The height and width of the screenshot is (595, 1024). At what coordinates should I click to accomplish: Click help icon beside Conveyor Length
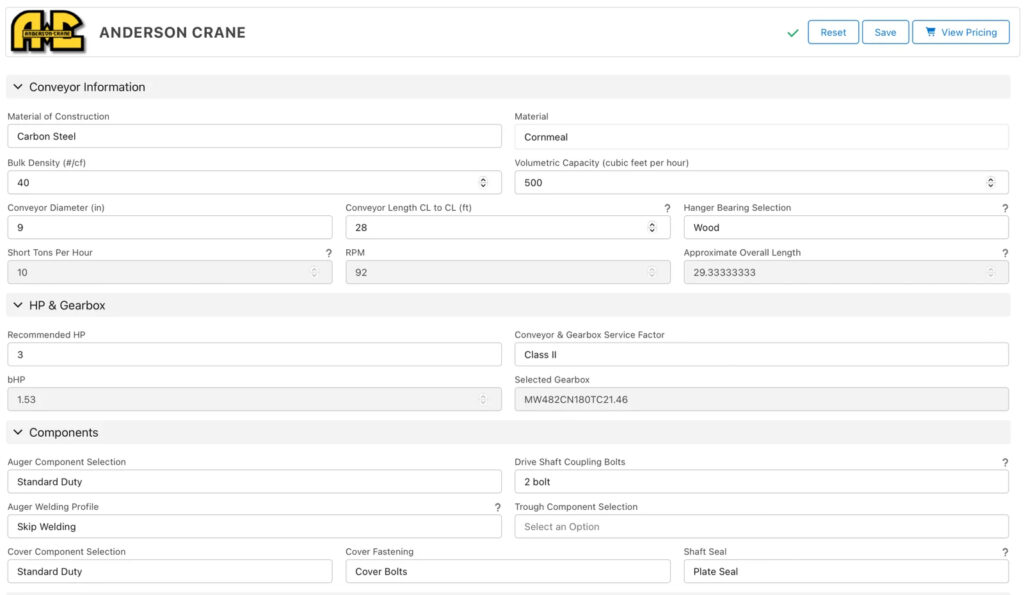[667, 208]
